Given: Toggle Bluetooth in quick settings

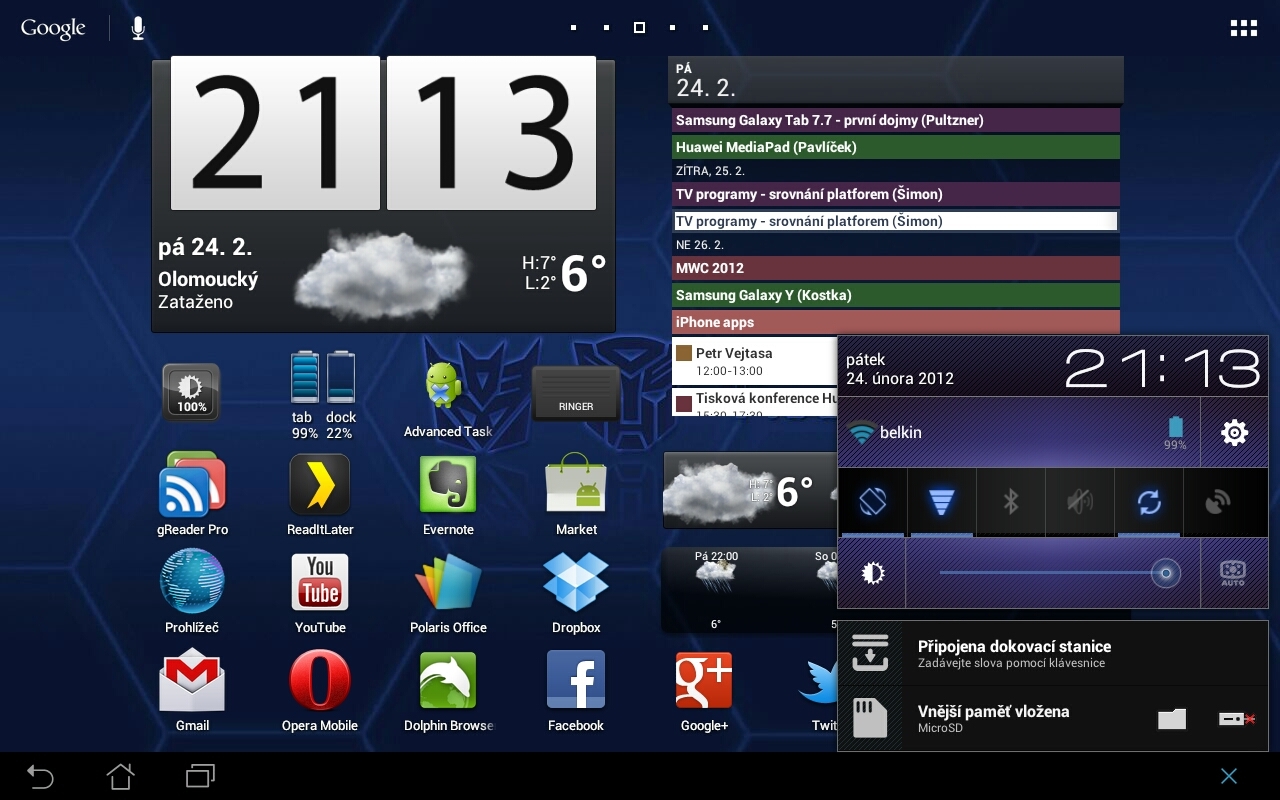Looking at the screenshot, I should coord(1010,502).
